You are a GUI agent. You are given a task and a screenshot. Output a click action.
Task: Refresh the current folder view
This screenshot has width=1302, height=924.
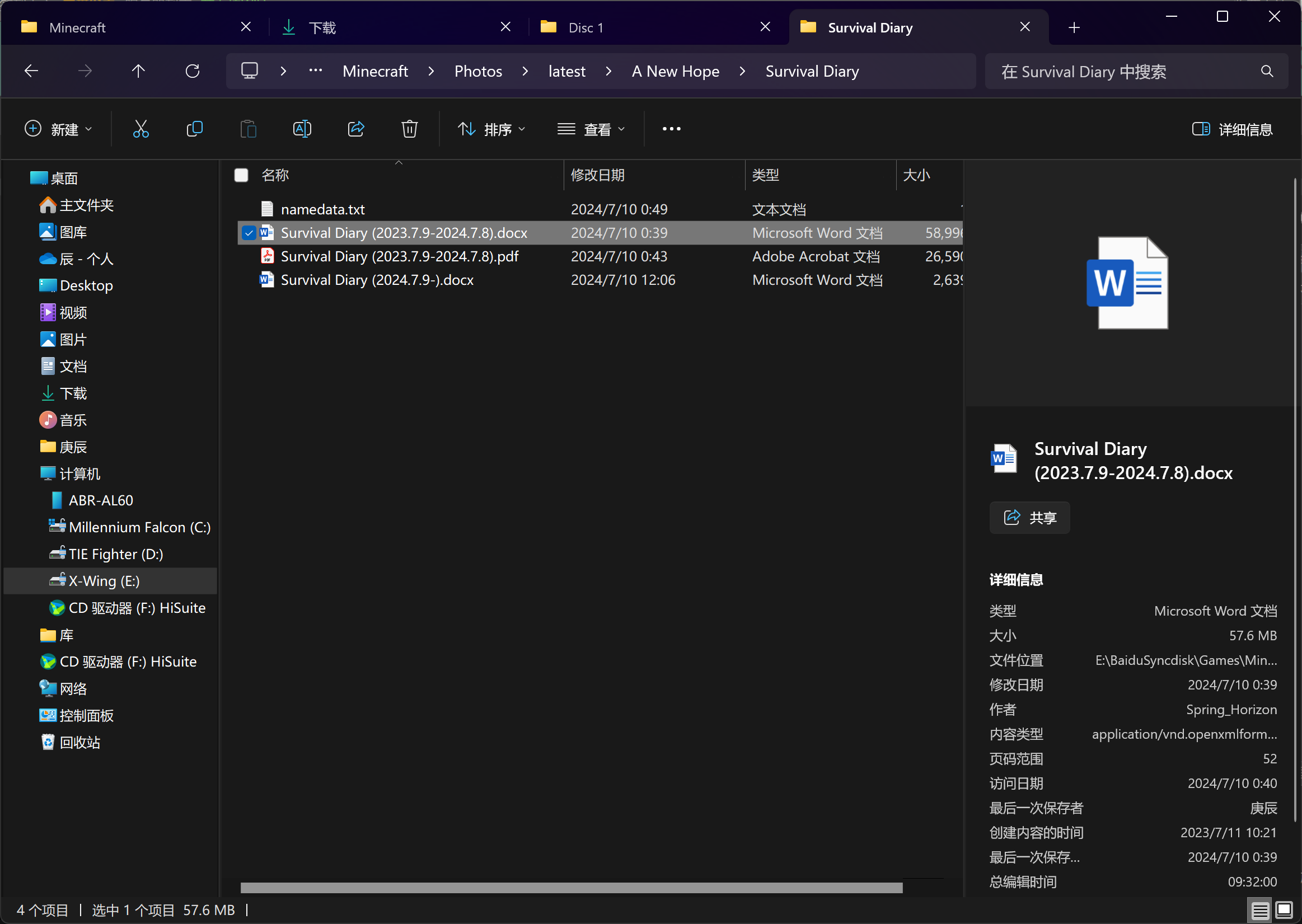pyautogui.click(x=193, y=71)
